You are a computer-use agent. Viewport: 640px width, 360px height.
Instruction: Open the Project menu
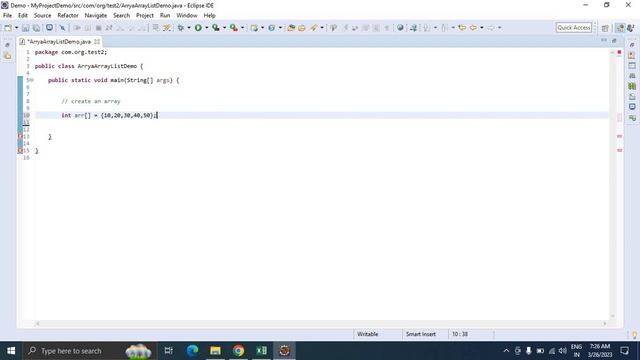click(x=145, y=16)
